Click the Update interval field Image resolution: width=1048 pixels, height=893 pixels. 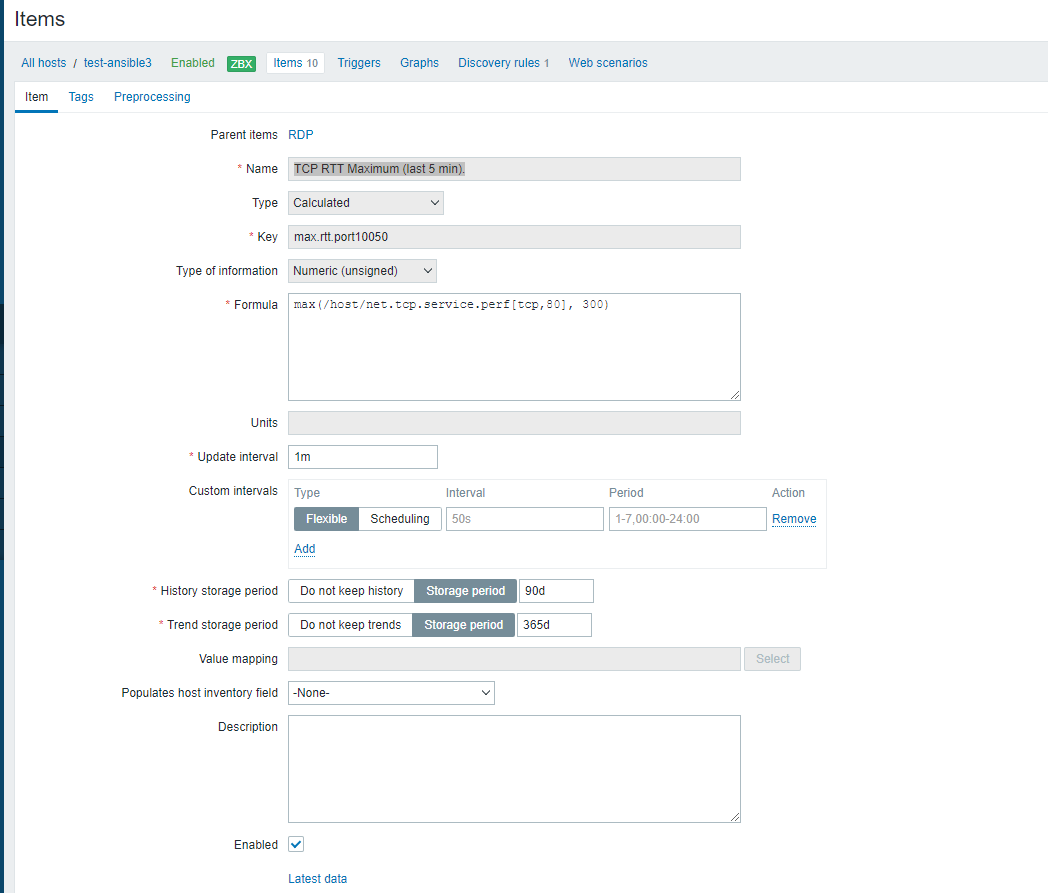click(x=363, y=457)
